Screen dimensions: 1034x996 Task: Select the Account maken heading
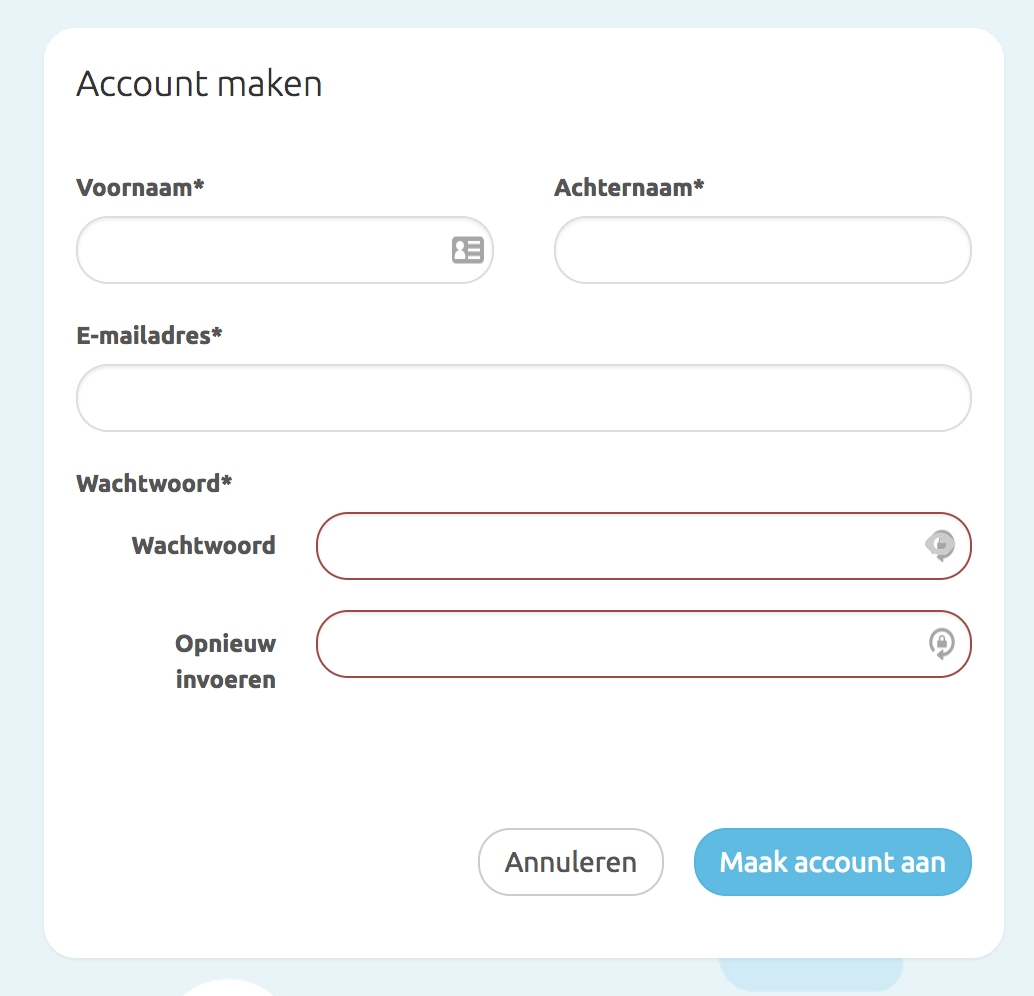coord(199,84)
